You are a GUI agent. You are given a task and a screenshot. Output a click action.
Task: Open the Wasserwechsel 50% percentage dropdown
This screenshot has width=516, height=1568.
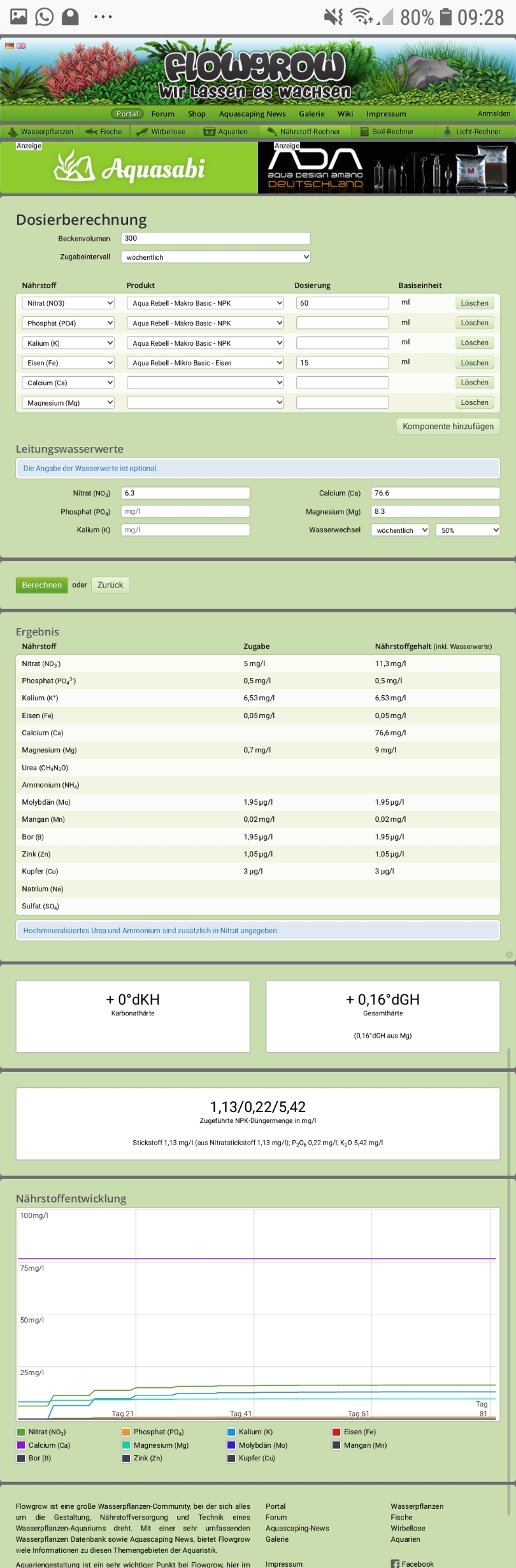click(x=468, y=530)
